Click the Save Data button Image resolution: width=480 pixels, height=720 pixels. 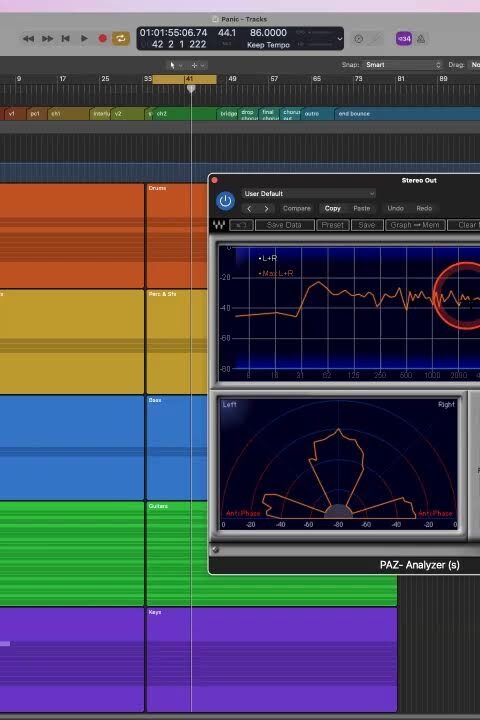pyautogui.click(x=284, y=225)
